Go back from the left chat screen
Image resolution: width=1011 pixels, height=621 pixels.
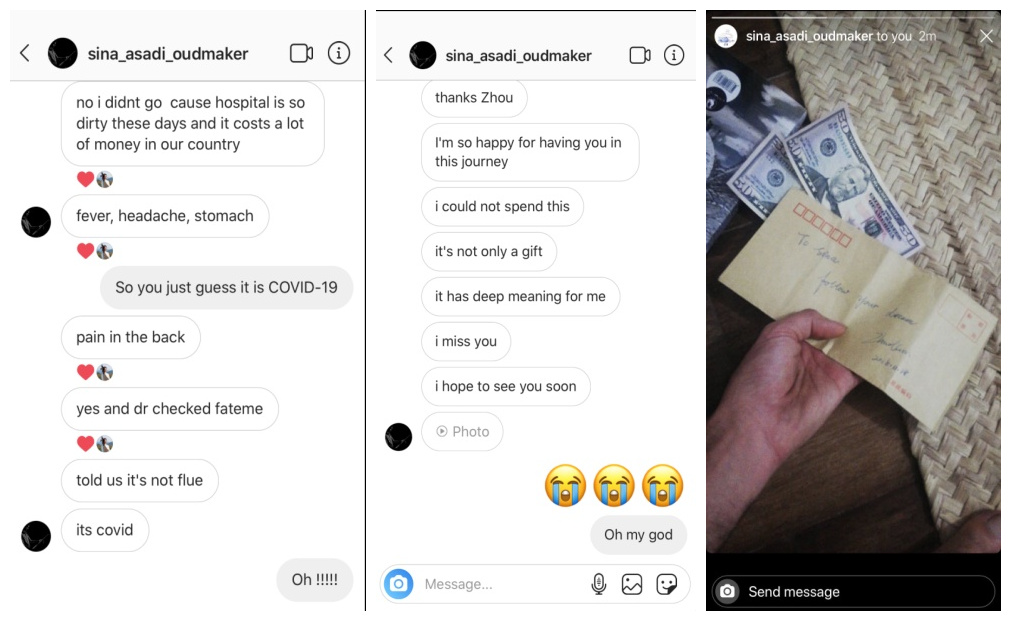25,53
